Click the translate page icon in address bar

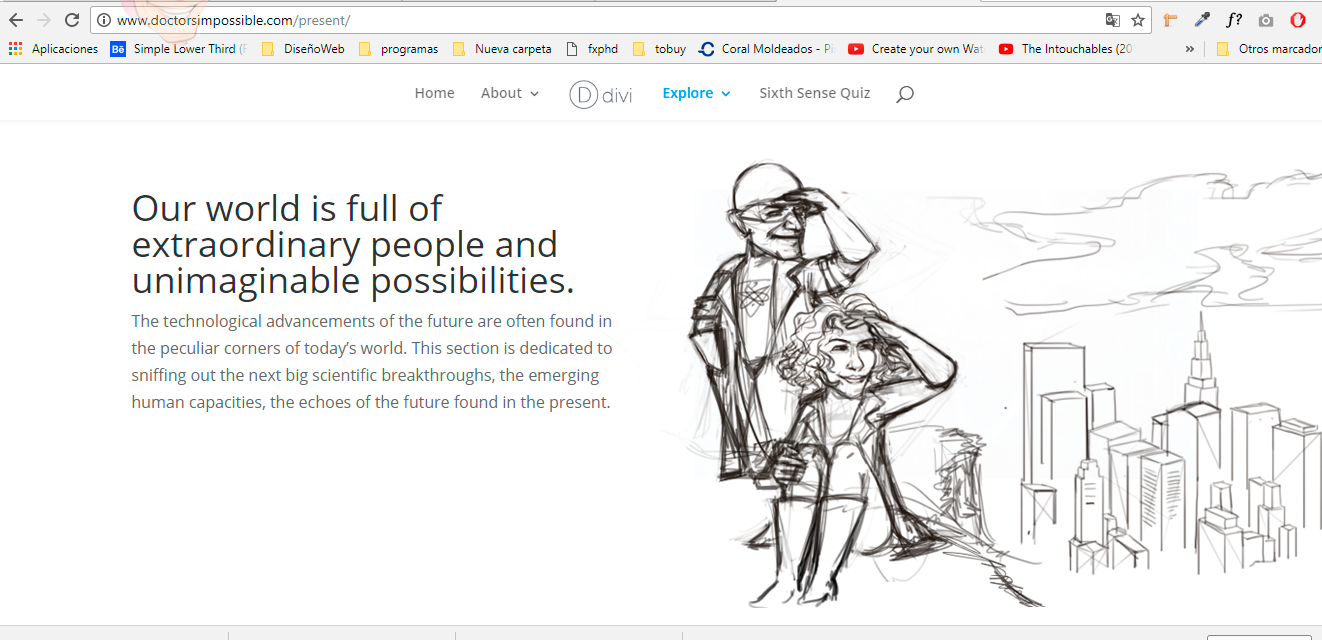(x=1112, y=20)
